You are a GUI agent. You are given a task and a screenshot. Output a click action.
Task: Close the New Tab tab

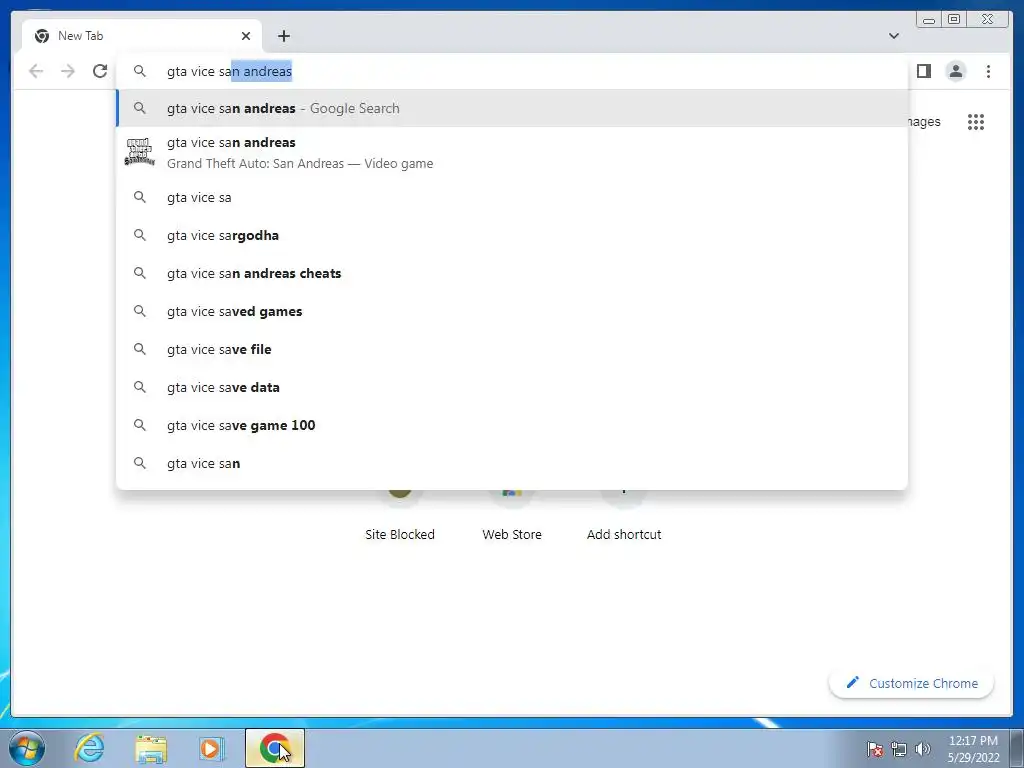point(246,36)
